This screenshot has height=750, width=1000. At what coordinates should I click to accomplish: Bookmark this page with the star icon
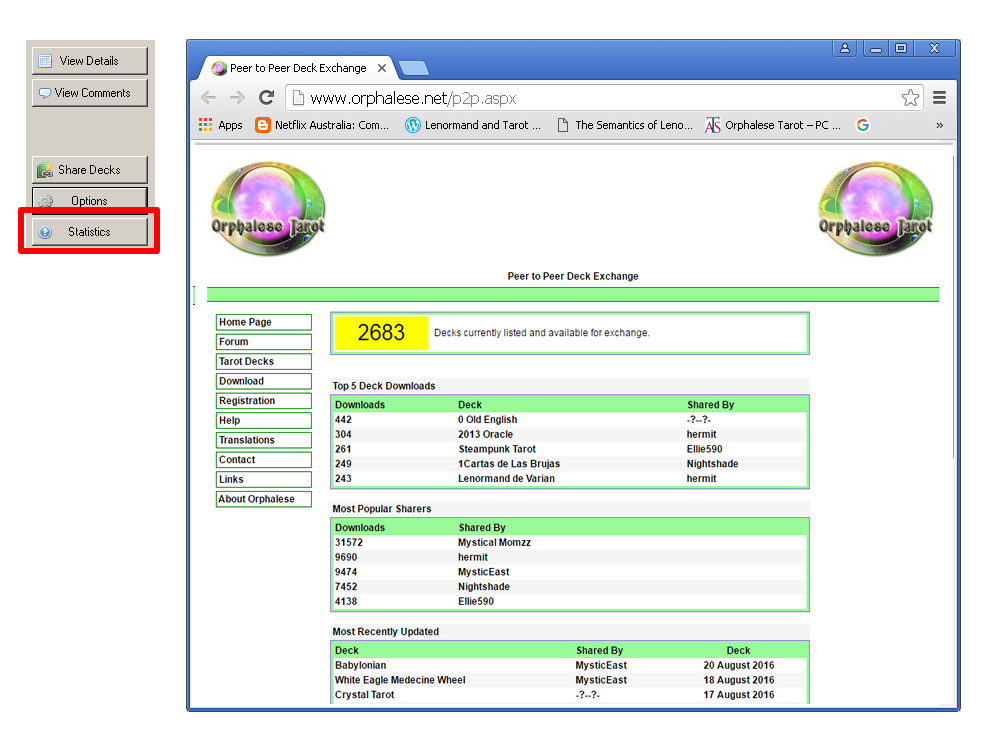coord(910,98)
